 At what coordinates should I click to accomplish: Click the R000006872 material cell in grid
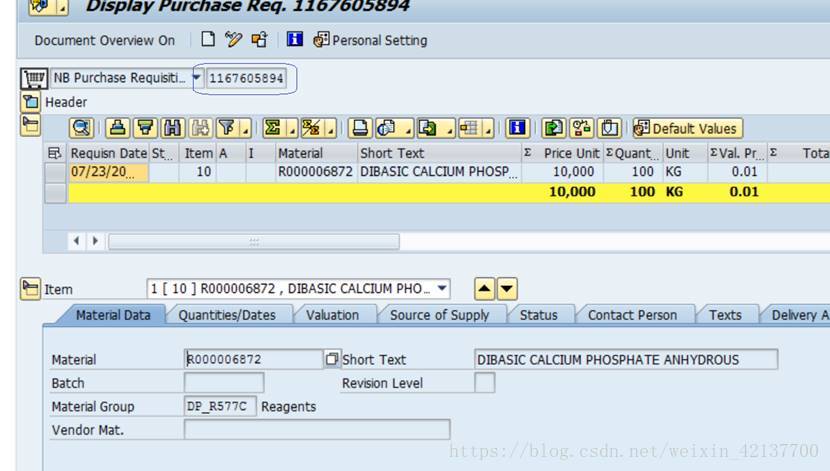pyautogui.click(x=315, y=172)
